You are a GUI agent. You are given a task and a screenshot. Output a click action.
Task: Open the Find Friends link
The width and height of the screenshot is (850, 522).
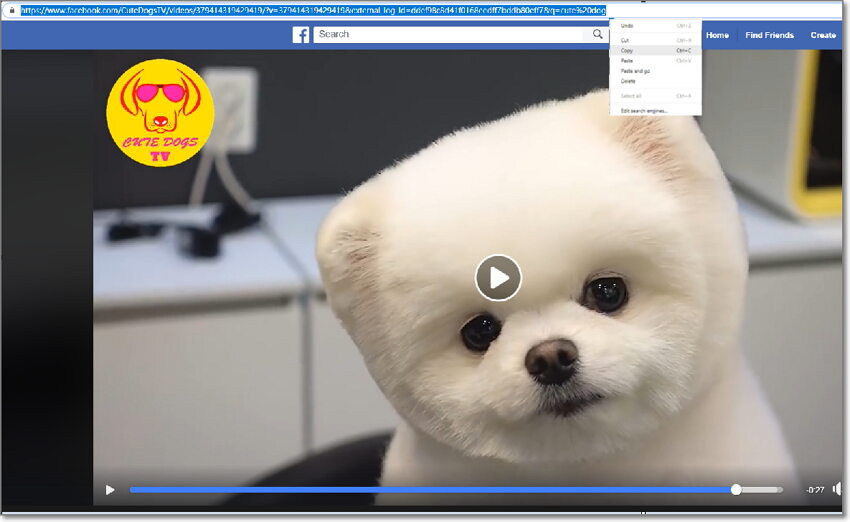tap(769, 35)
